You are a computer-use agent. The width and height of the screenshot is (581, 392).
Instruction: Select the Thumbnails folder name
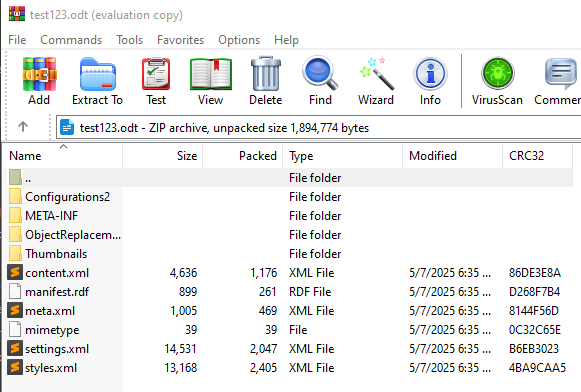pyautogui.click(x=56, y=254)
